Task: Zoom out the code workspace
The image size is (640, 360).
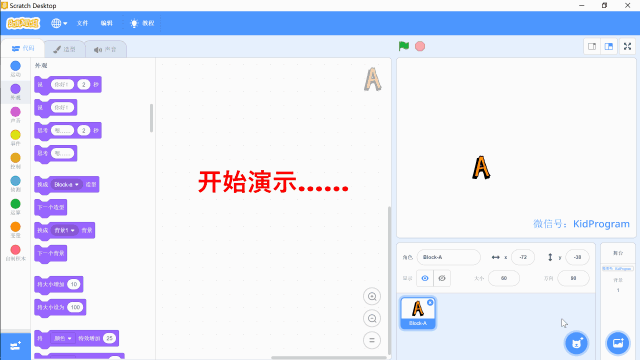Action: click(x=372, y=318)
